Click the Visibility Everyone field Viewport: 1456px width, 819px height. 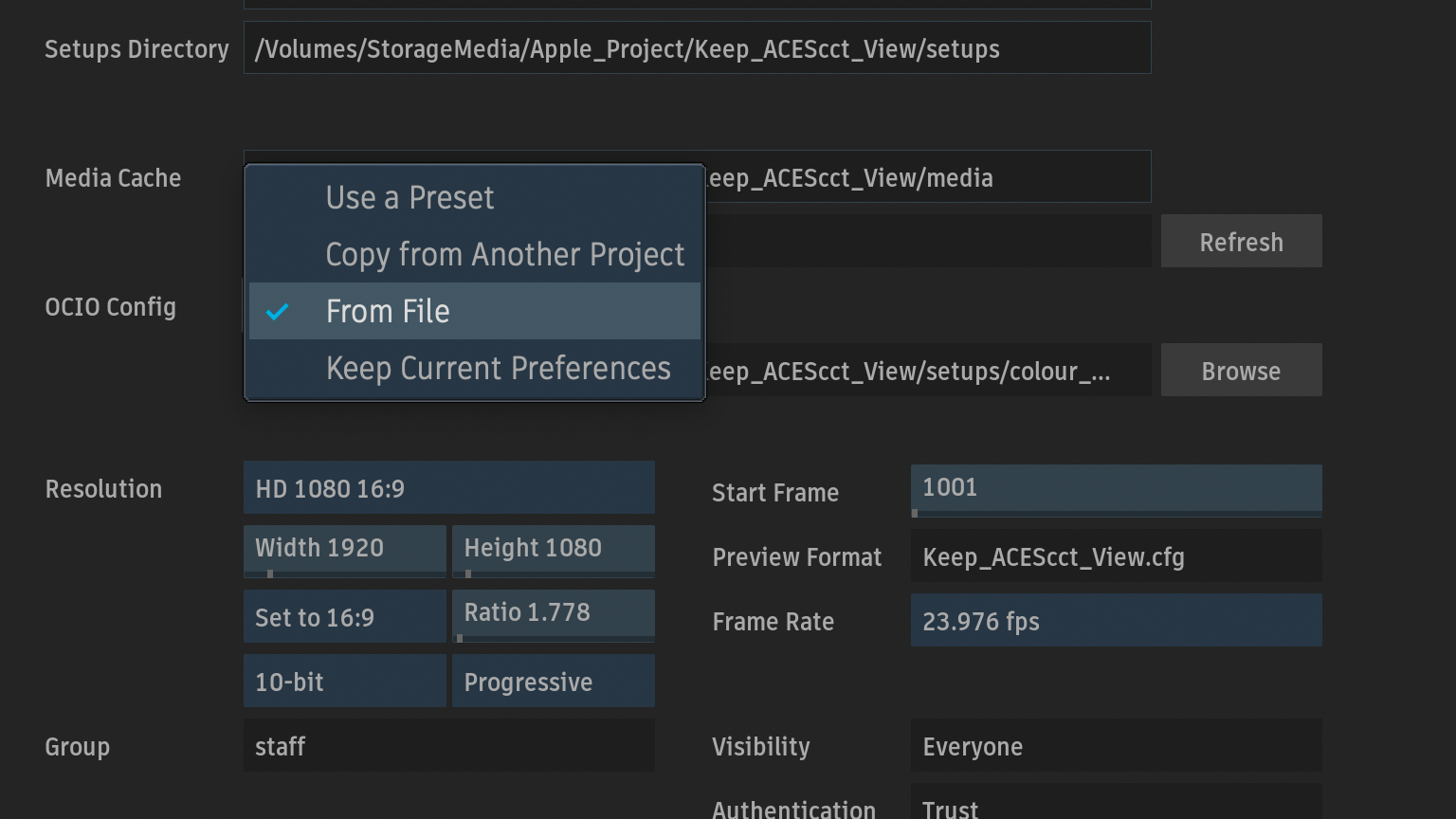[x=1116, y=746]
